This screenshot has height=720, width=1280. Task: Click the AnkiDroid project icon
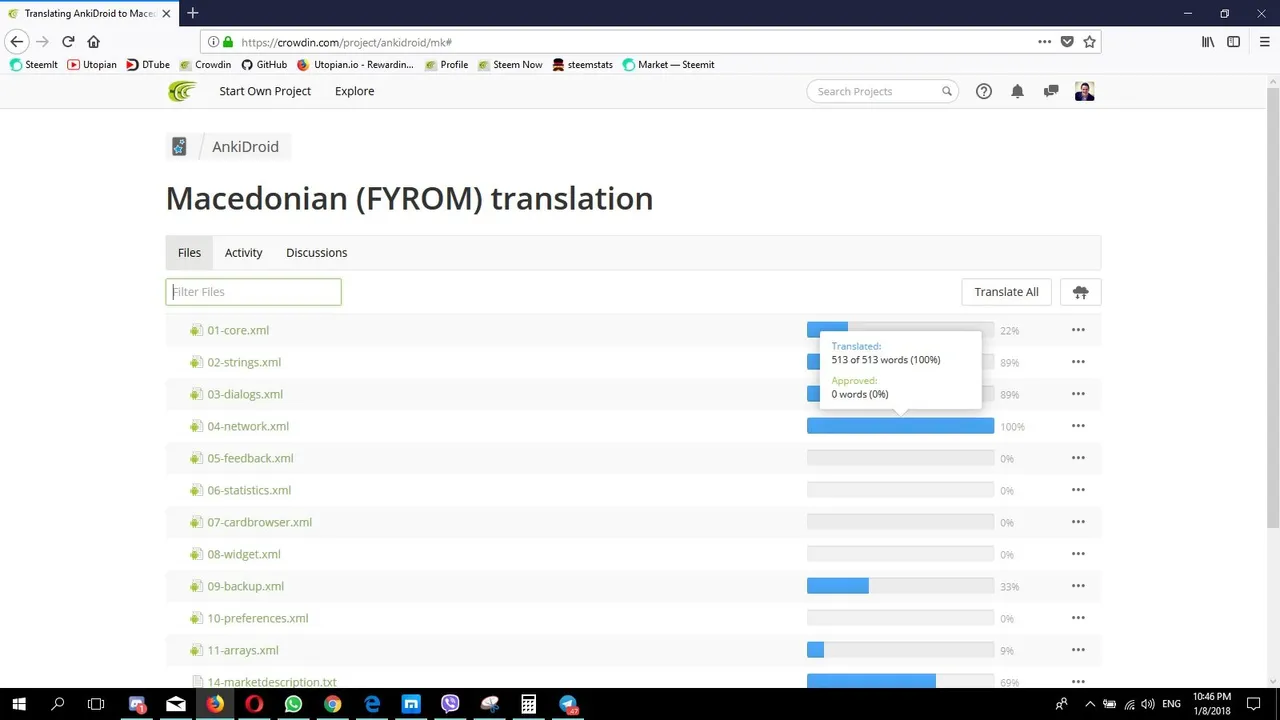click(x=179, y=146)
